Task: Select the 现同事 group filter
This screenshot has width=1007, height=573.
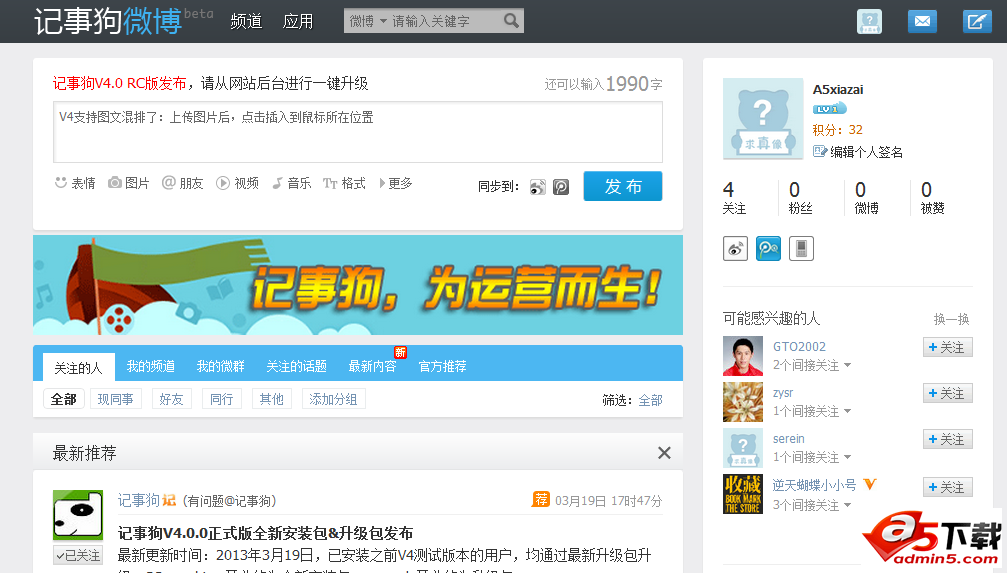Action: pos(116,399)
